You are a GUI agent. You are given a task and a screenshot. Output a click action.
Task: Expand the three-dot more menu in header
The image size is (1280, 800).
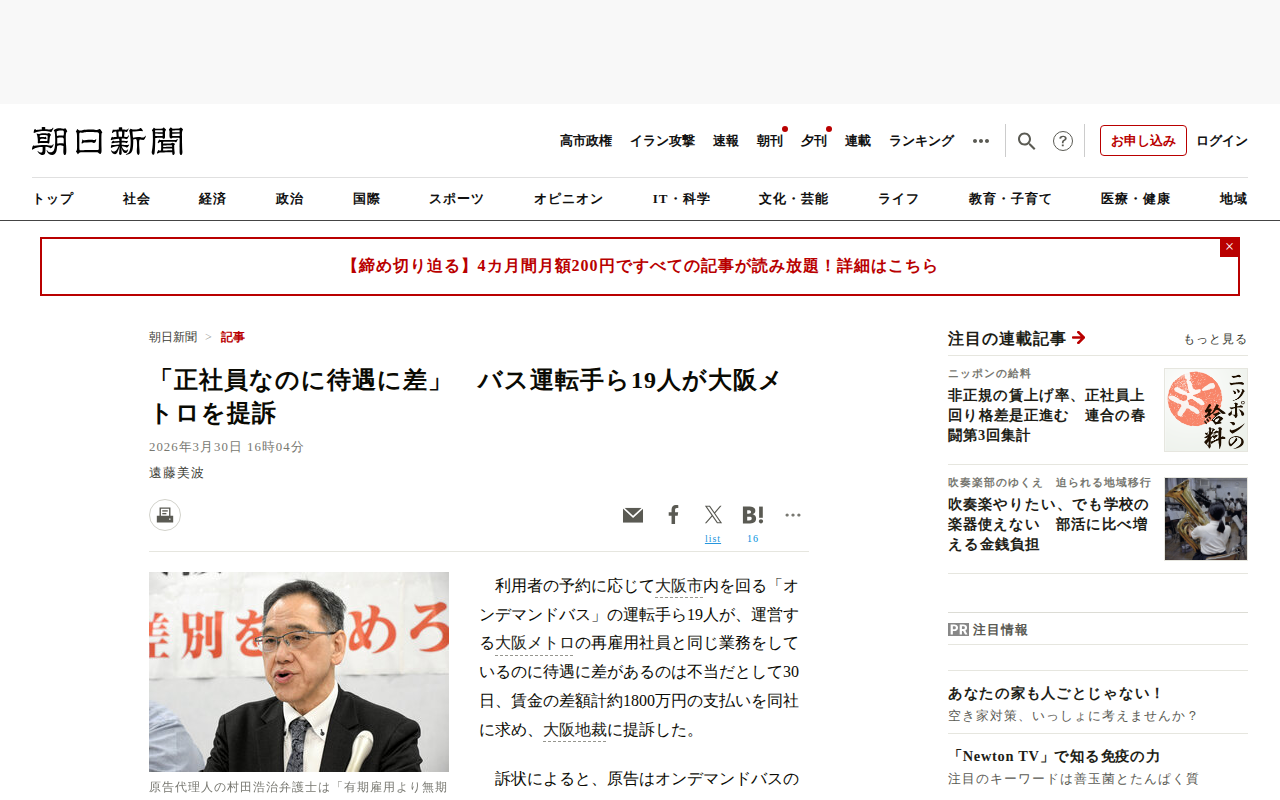click(x=981, y=141)
